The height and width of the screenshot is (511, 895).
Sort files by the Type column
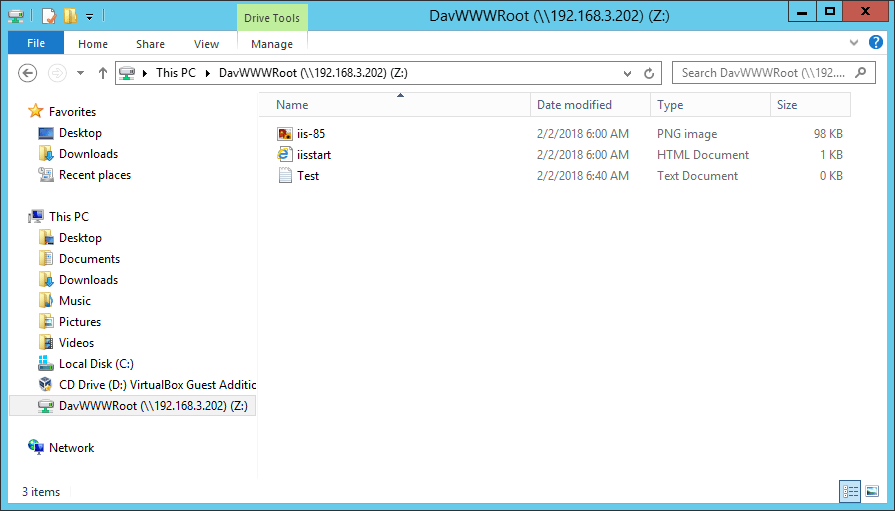[710, 105]
